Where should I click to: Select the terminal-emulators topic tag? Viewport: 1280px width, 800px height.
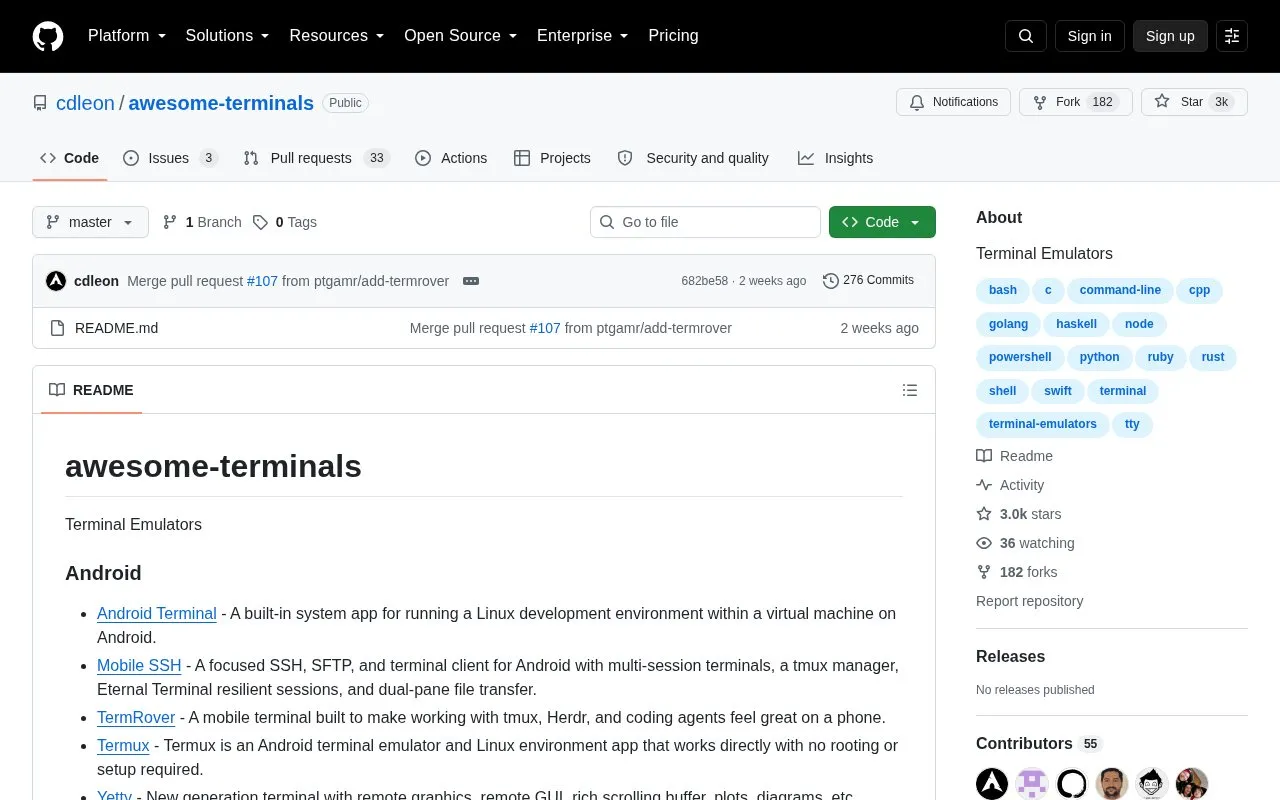pyautogui.click(x=1042, y=424)
